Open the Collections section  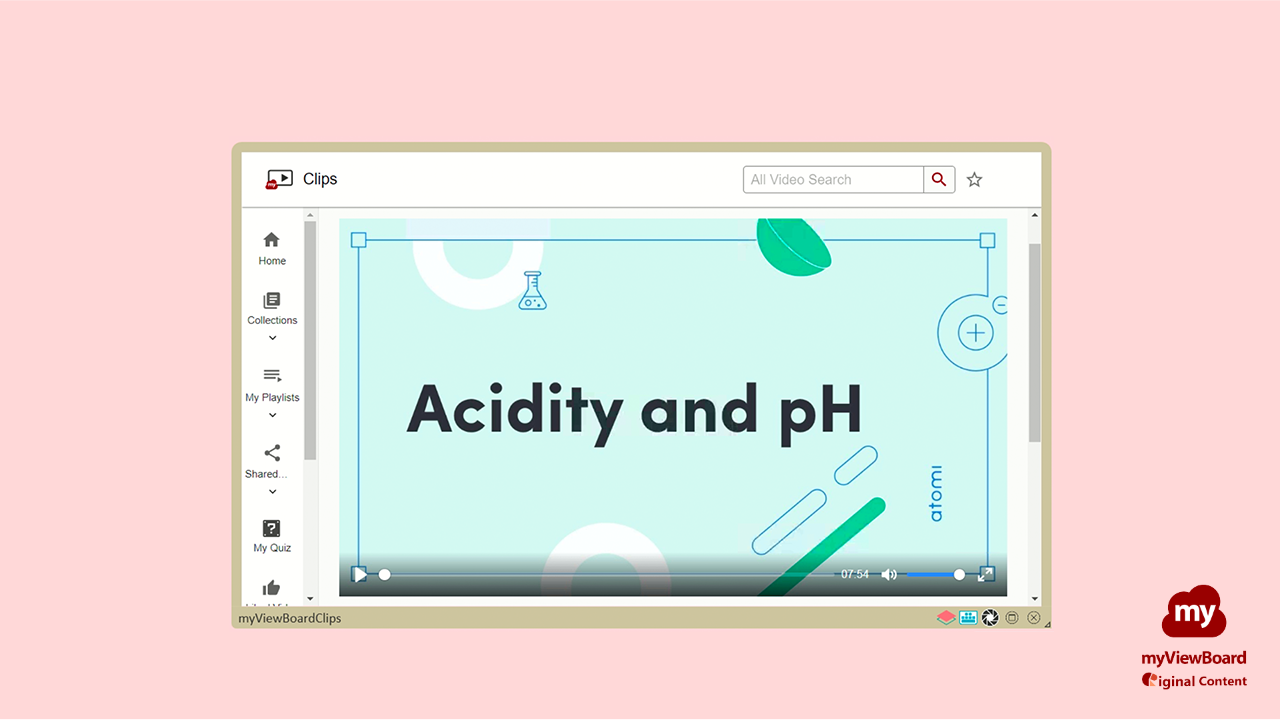pyautogui.click(x=272, y=308)
